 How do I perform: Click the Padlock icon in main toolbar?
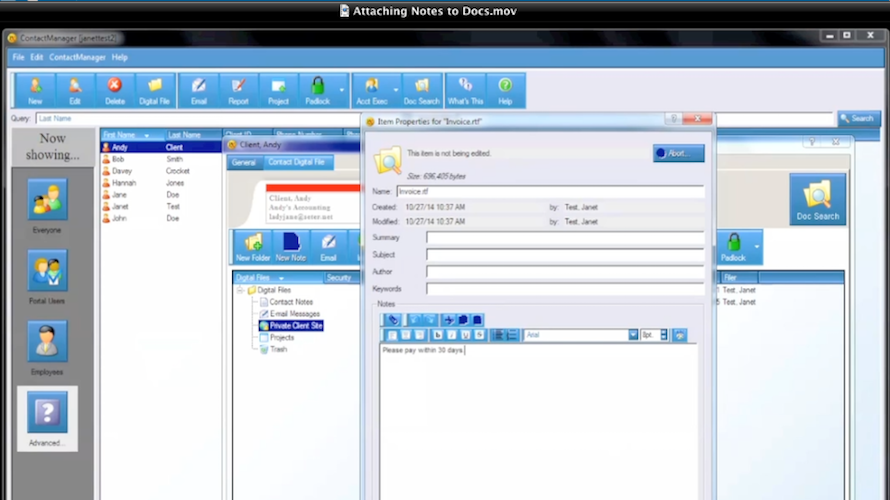tap(317, 90)
